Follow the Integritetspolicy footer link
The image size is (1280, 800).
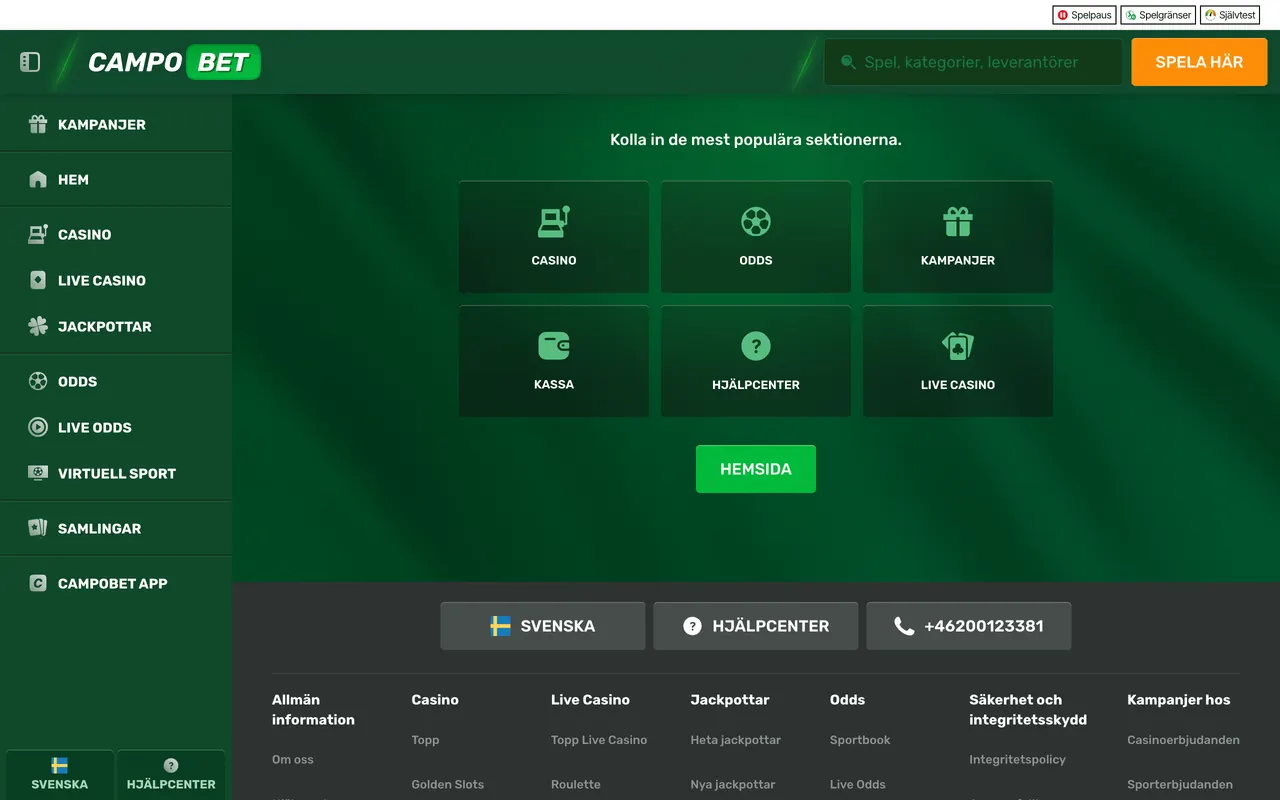pyautogui.click(x=1018, y=760)
